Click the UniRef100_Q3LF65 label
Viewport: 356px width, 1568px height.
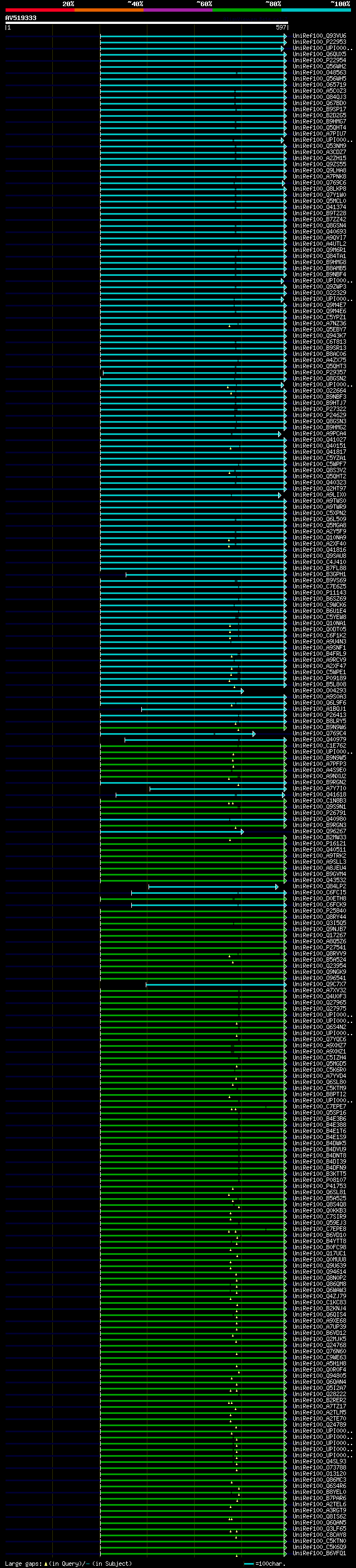pyautogui.click(x=319, y=1529)
